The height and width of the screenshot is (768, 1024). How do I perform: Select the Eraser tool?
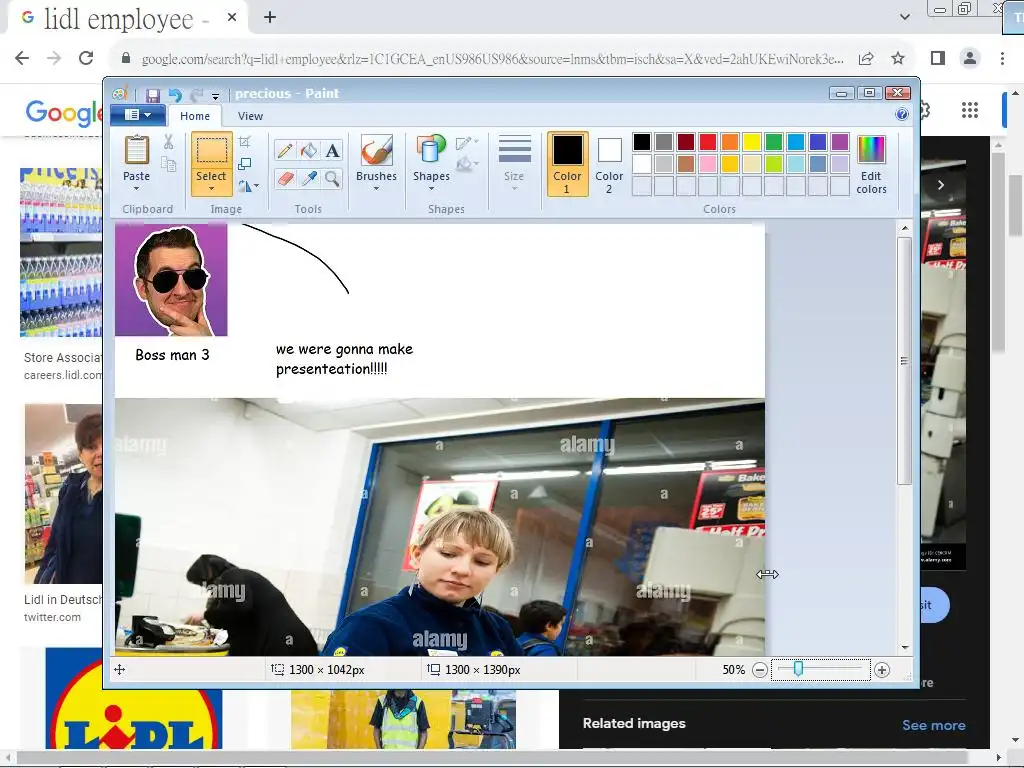[x=285, y=178]
